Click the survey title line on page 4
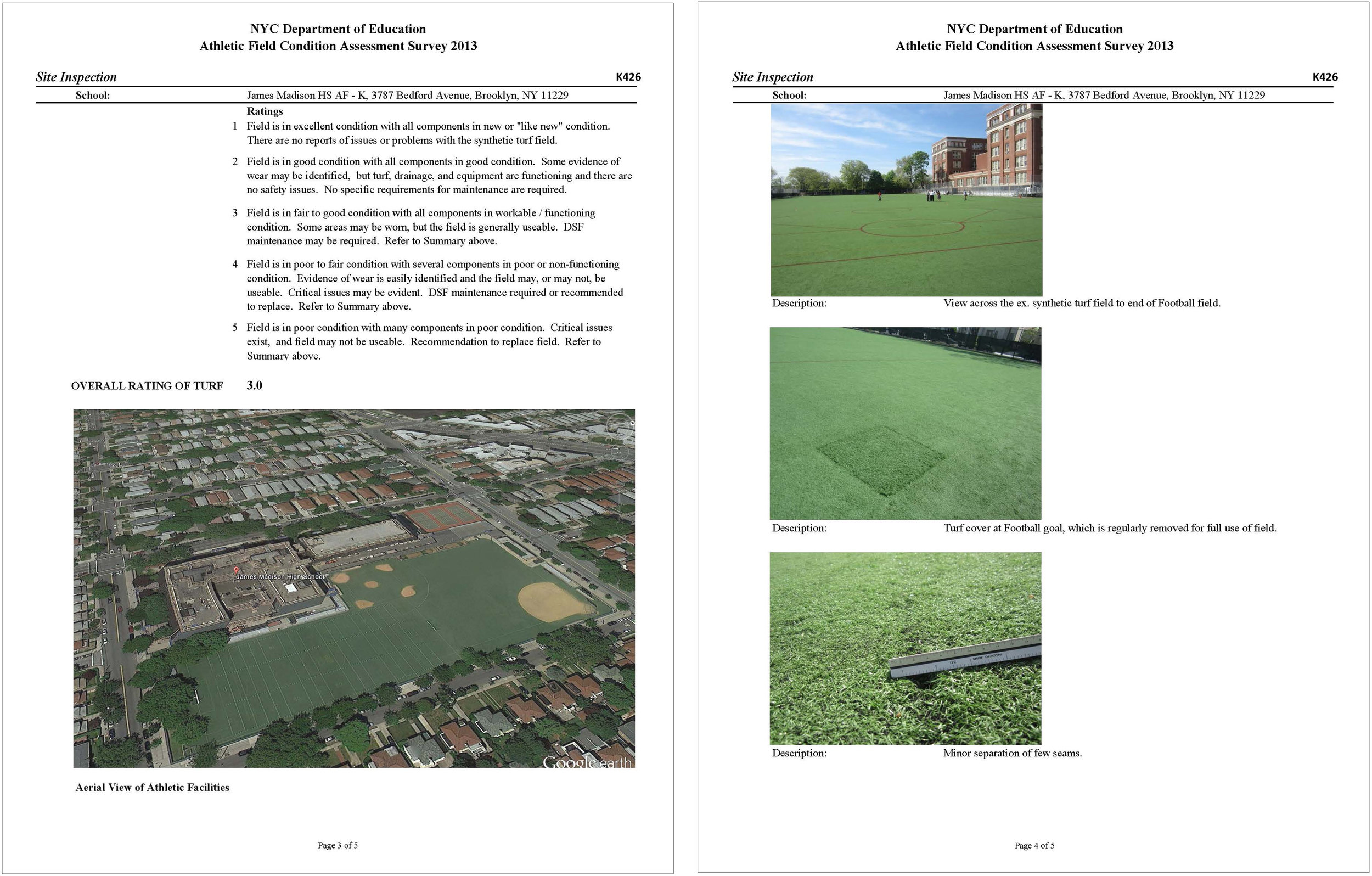This screenshot has height=876, width=1372. tap(1034, 46)
